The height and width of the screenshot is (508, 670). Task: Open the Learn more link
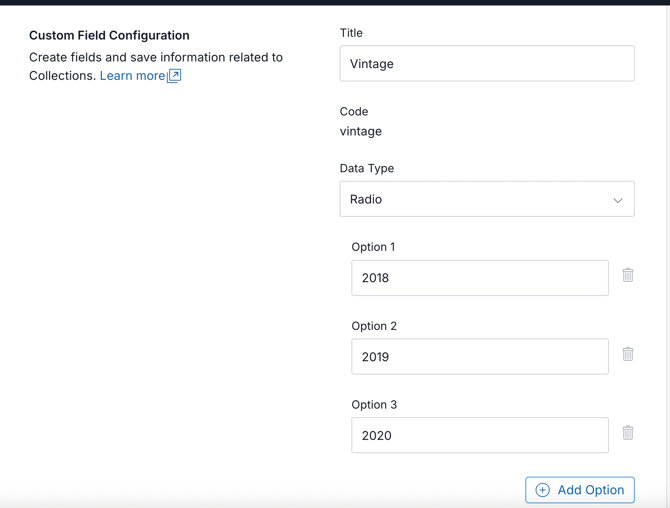(x=132, y=76)
